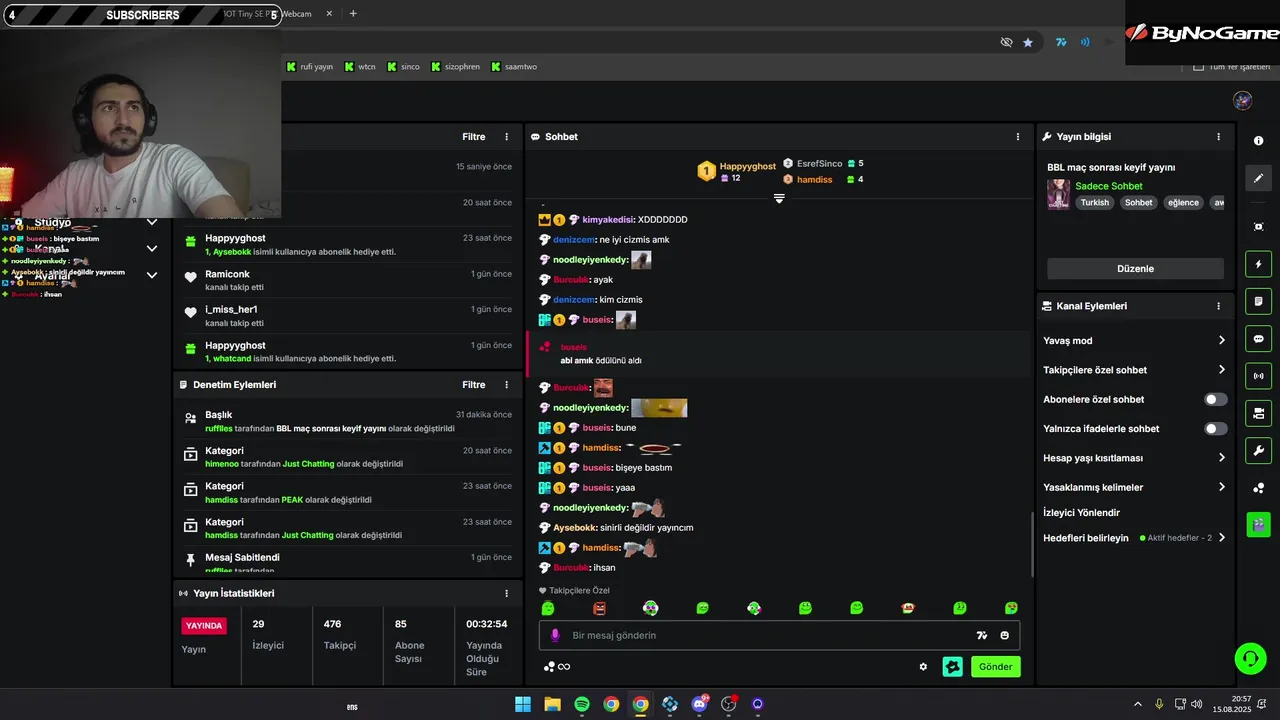The image size is (1280, 720).
Task: Pick the orange angry emote in emote row
Action: click(x=599, y=608)
